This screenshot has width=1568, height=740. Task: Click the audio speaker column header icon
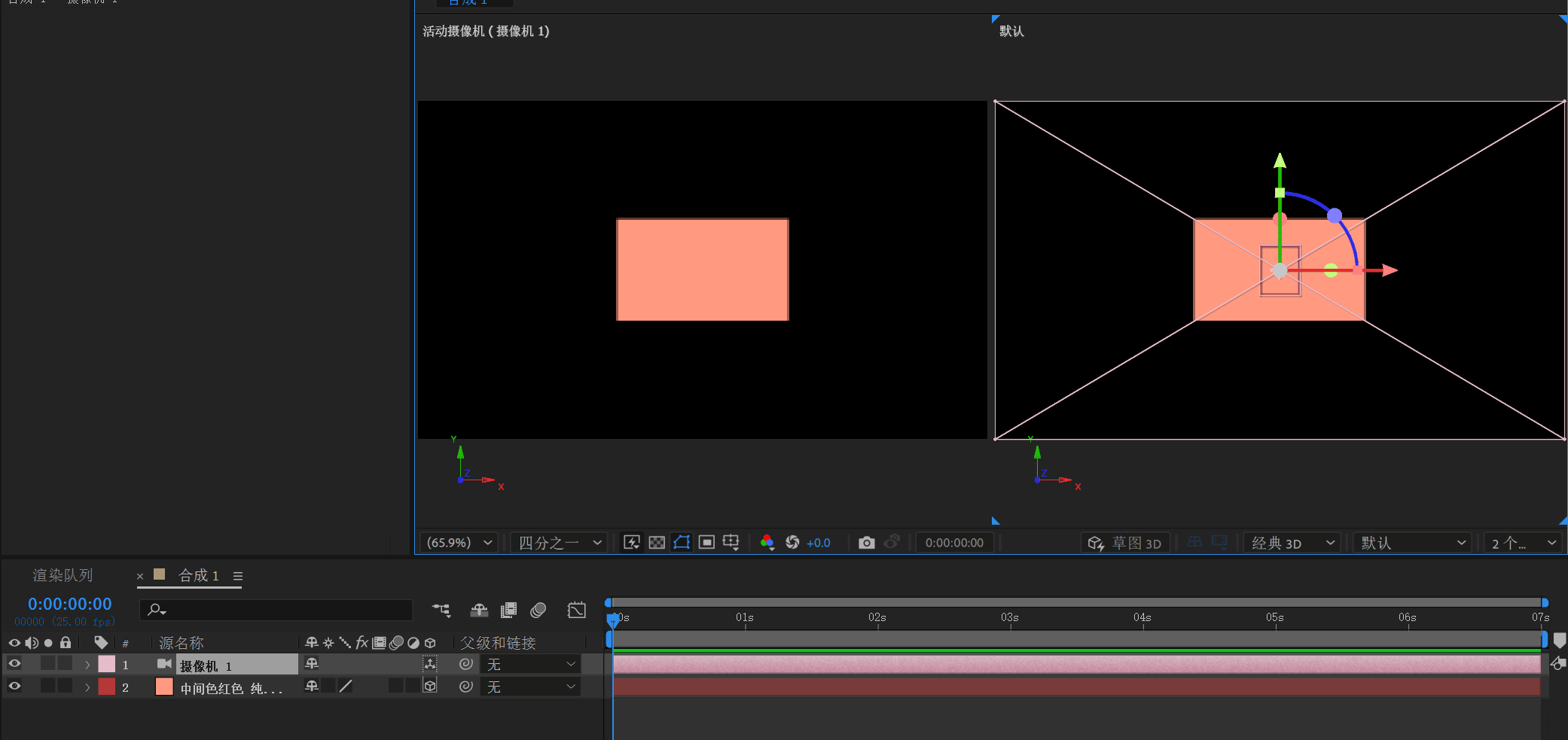pyautogui.click(x=32, y=643)
